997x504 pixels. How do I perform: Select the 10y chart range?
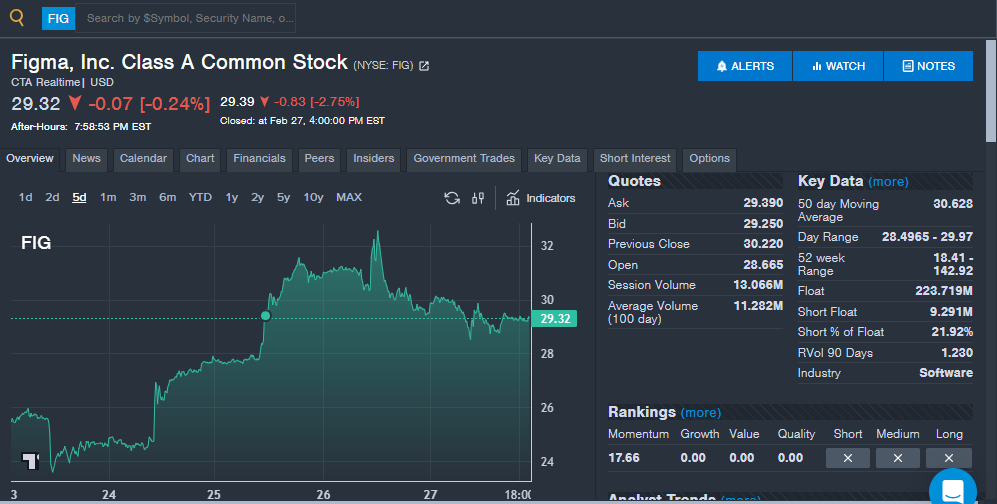313,198
